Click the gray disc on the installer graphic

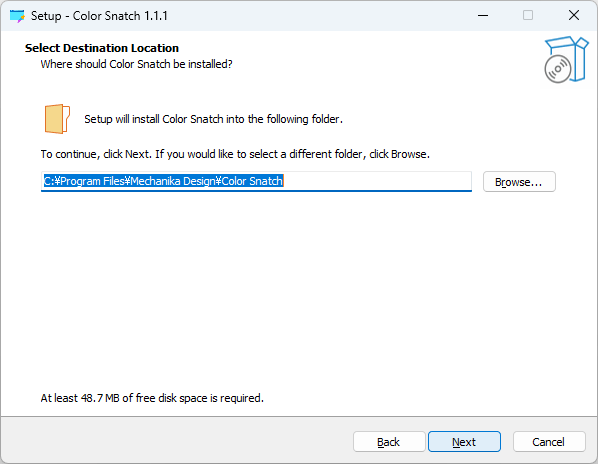click(x=558, y=69)
